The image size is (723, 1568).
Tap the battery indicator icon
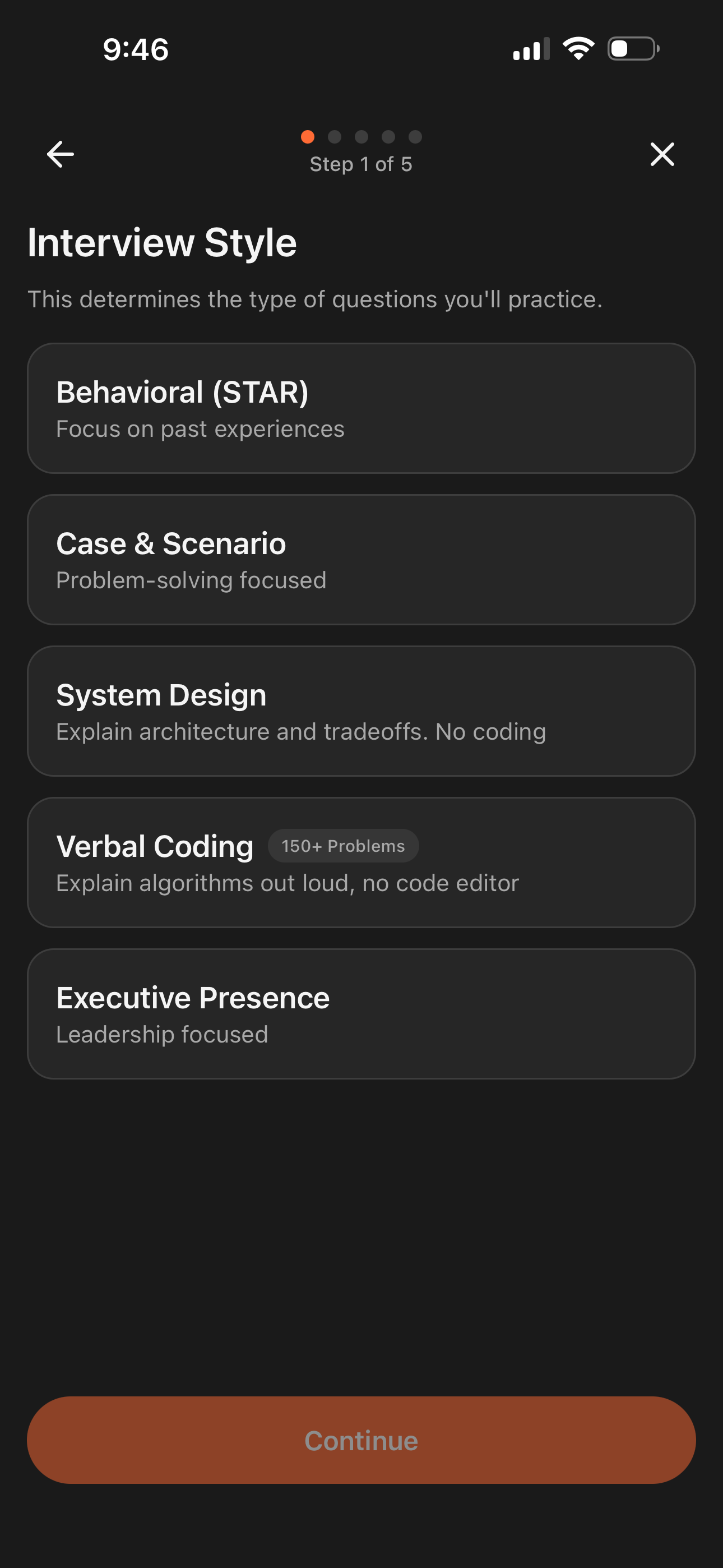pyautogui.click(x=633, y=49)
